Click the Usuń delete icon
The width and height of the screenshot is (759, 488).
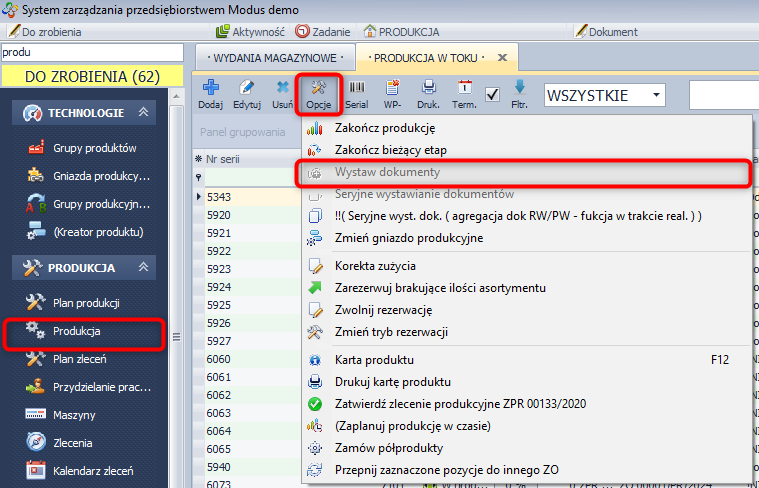point(283,94)
